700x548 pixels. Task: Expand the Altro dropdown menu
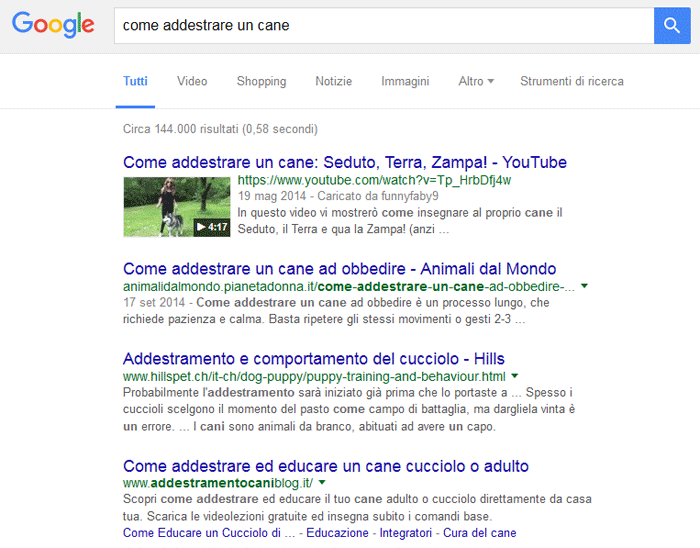[476, 81]
